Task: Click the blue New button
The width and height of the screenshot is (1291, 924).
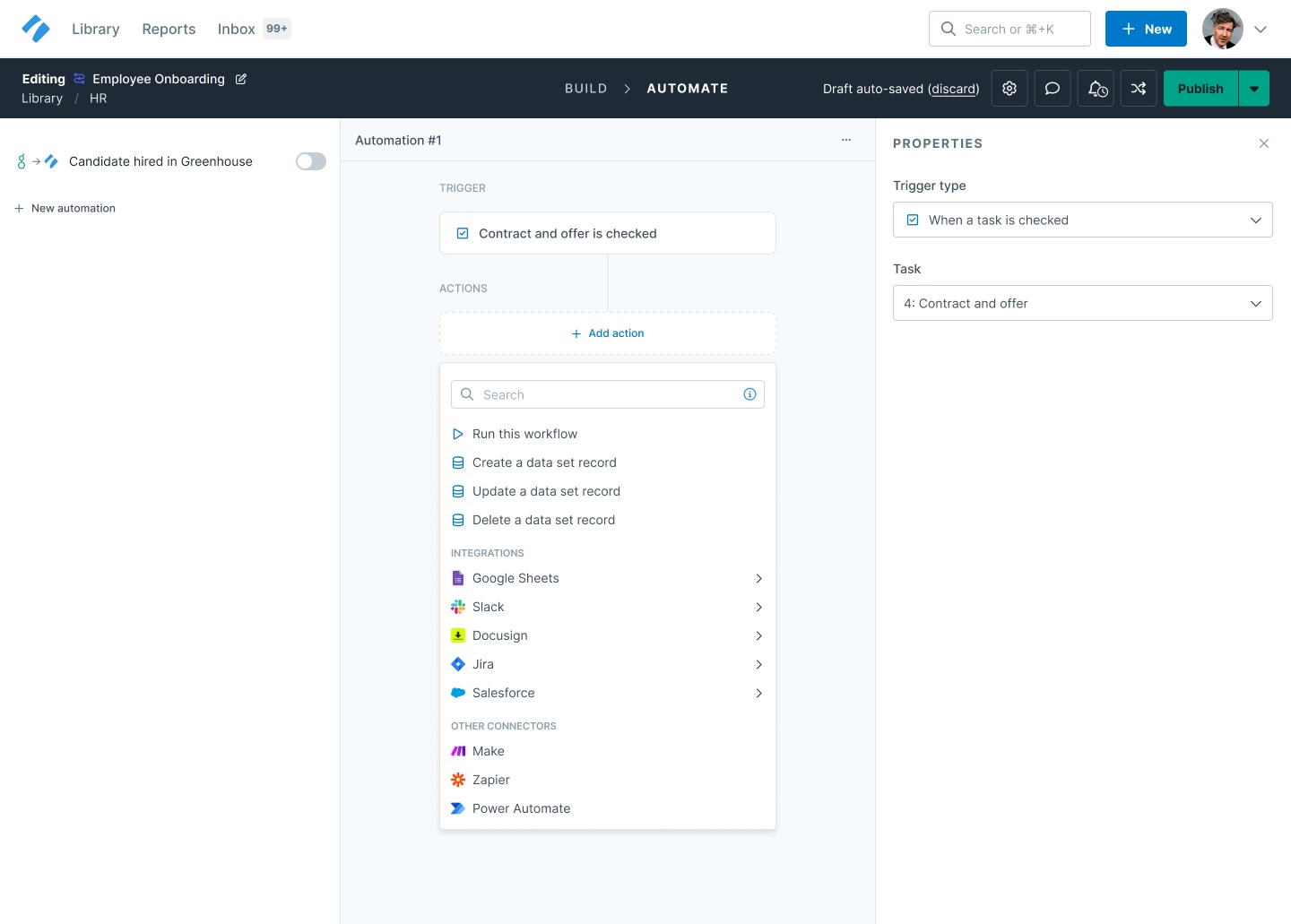Action: pyautogui.click(x=1145, y=29)
